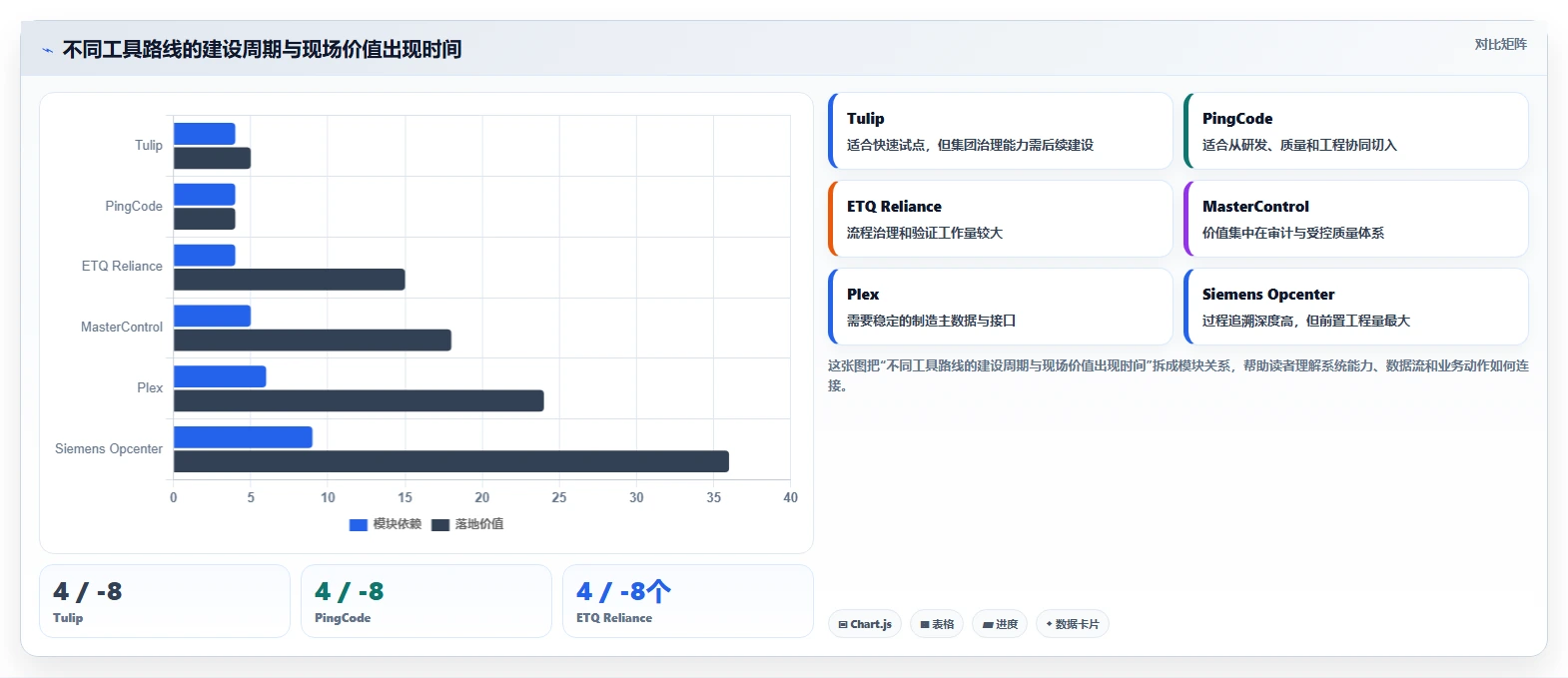Click the 进度 tag chip
The width and height of the screenshot is (1568, 678).
(x=1000, y=624)
